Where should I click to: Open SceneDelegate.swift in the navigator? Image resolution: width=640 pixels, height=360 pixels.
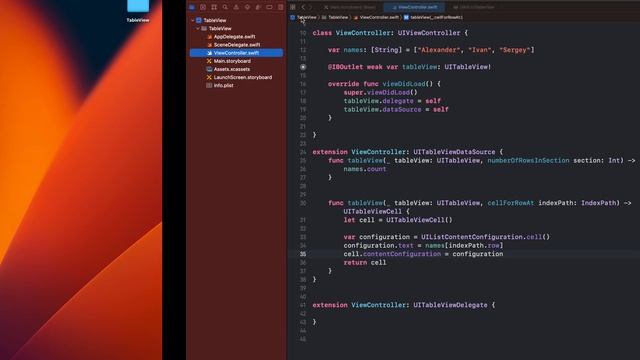[x=237, y=45]
